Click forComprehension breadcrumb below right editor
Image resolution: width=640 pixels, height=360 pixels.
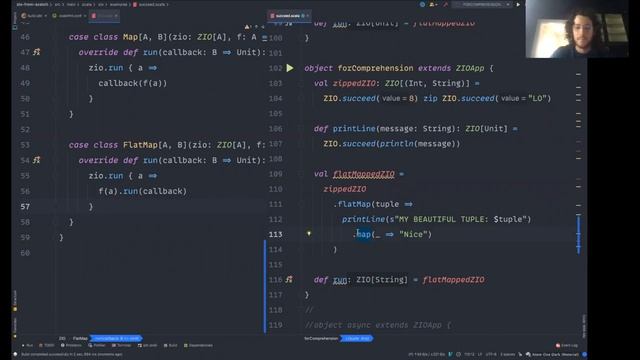[321, 338]
